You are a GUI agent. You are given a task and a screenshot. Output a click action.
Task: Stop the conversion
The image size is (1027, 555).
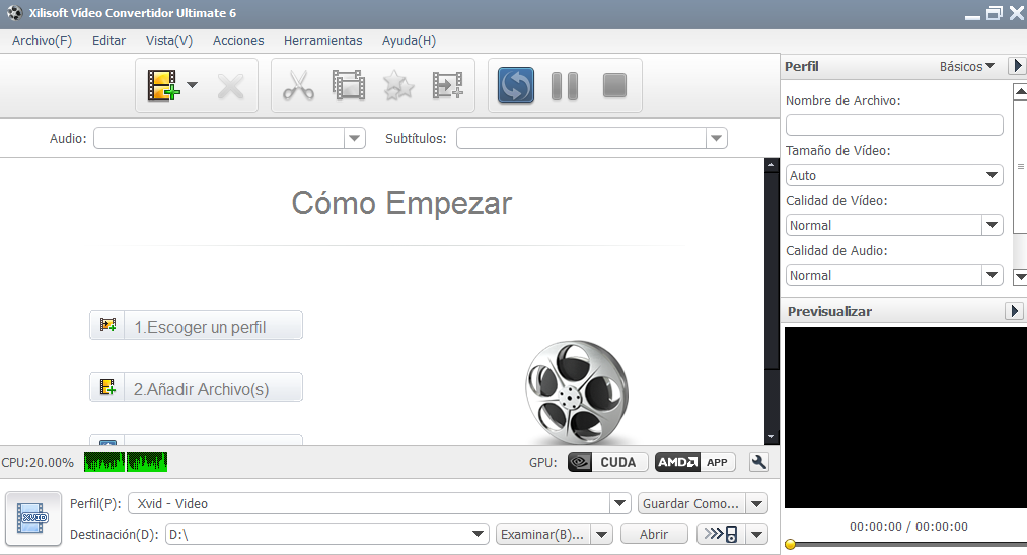click(x=615, y=85)
